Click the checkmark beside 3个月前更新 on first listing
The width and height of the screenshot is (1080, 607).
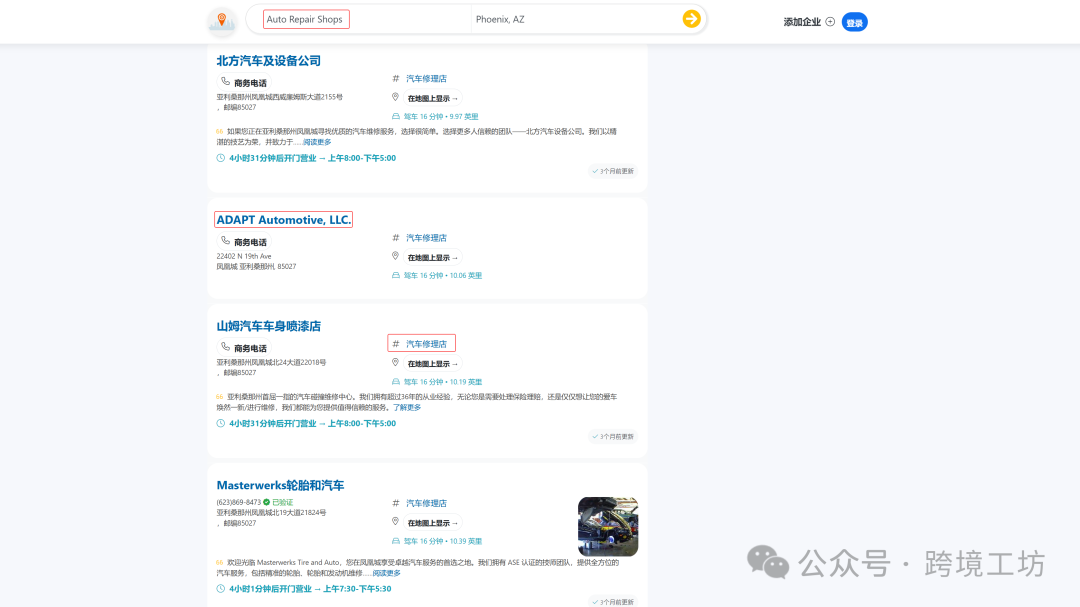tap(594, 171)
